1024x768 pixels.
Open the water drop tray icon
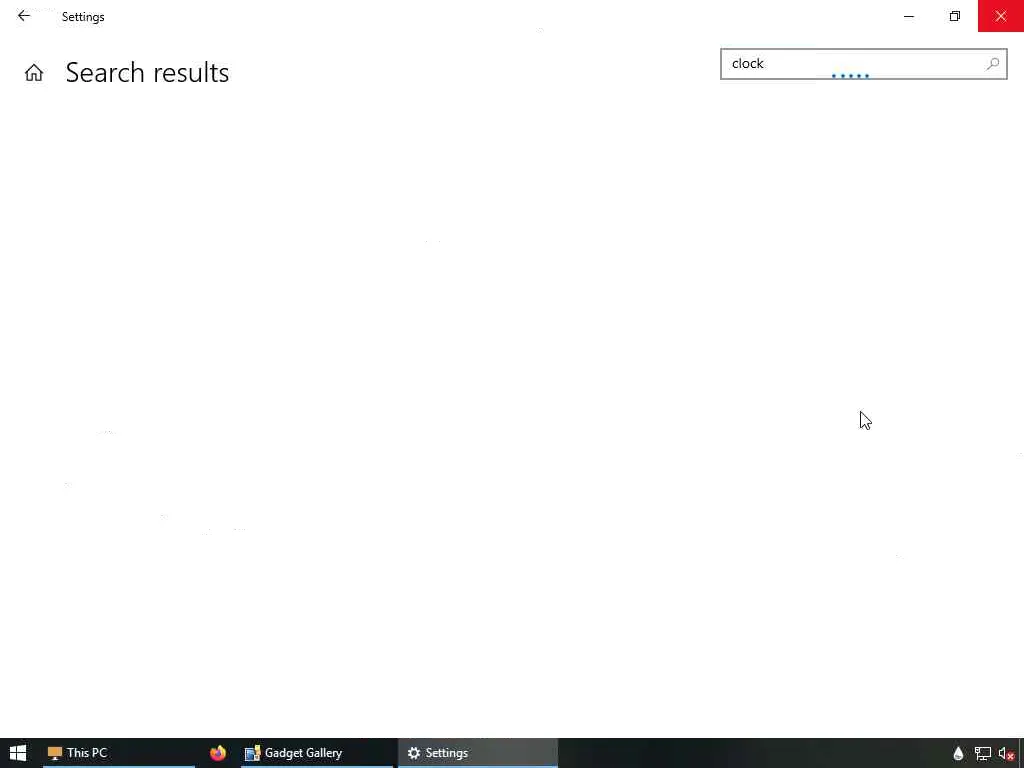958,754
